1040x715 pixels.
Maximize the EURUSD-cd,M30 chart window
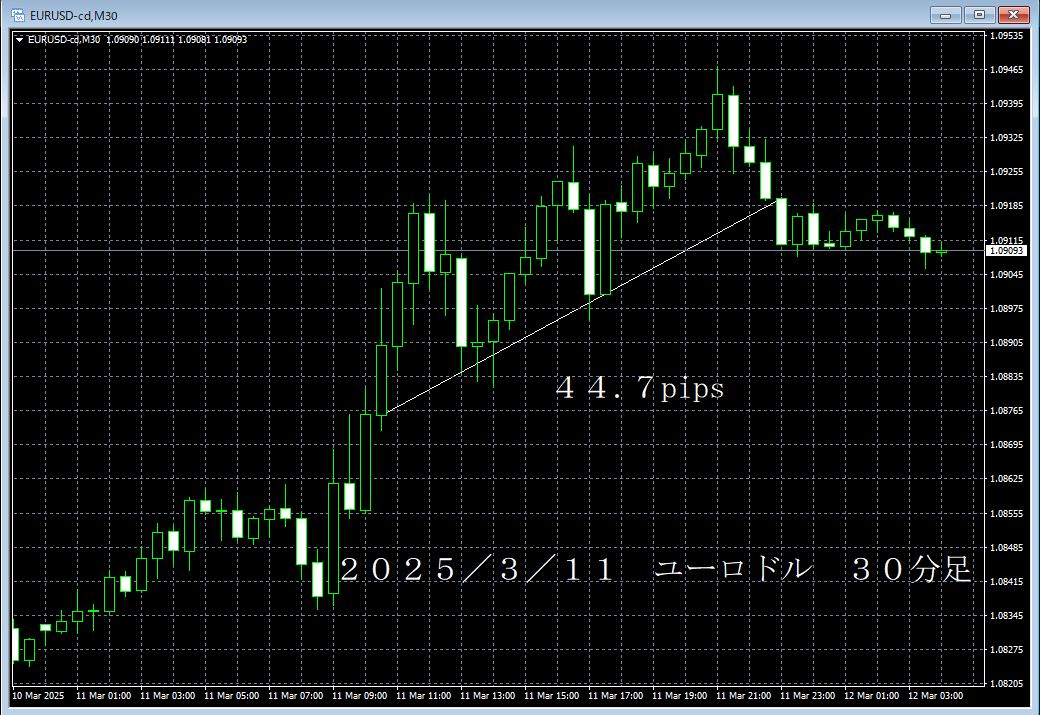coord(980,15)
